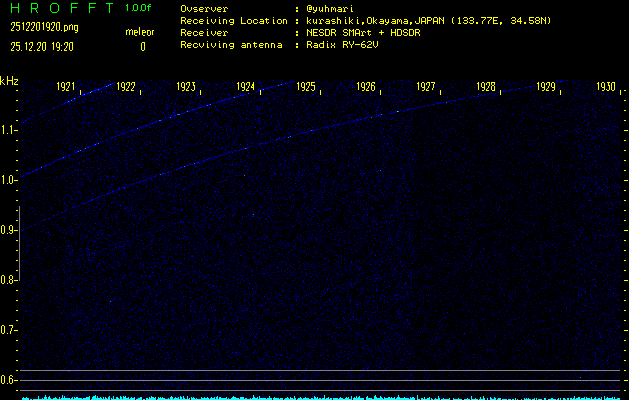Viewport: 629px width, 400px height.
Task: Click the meteor count label
Action: pyautogui.click(x=139, y=32)
